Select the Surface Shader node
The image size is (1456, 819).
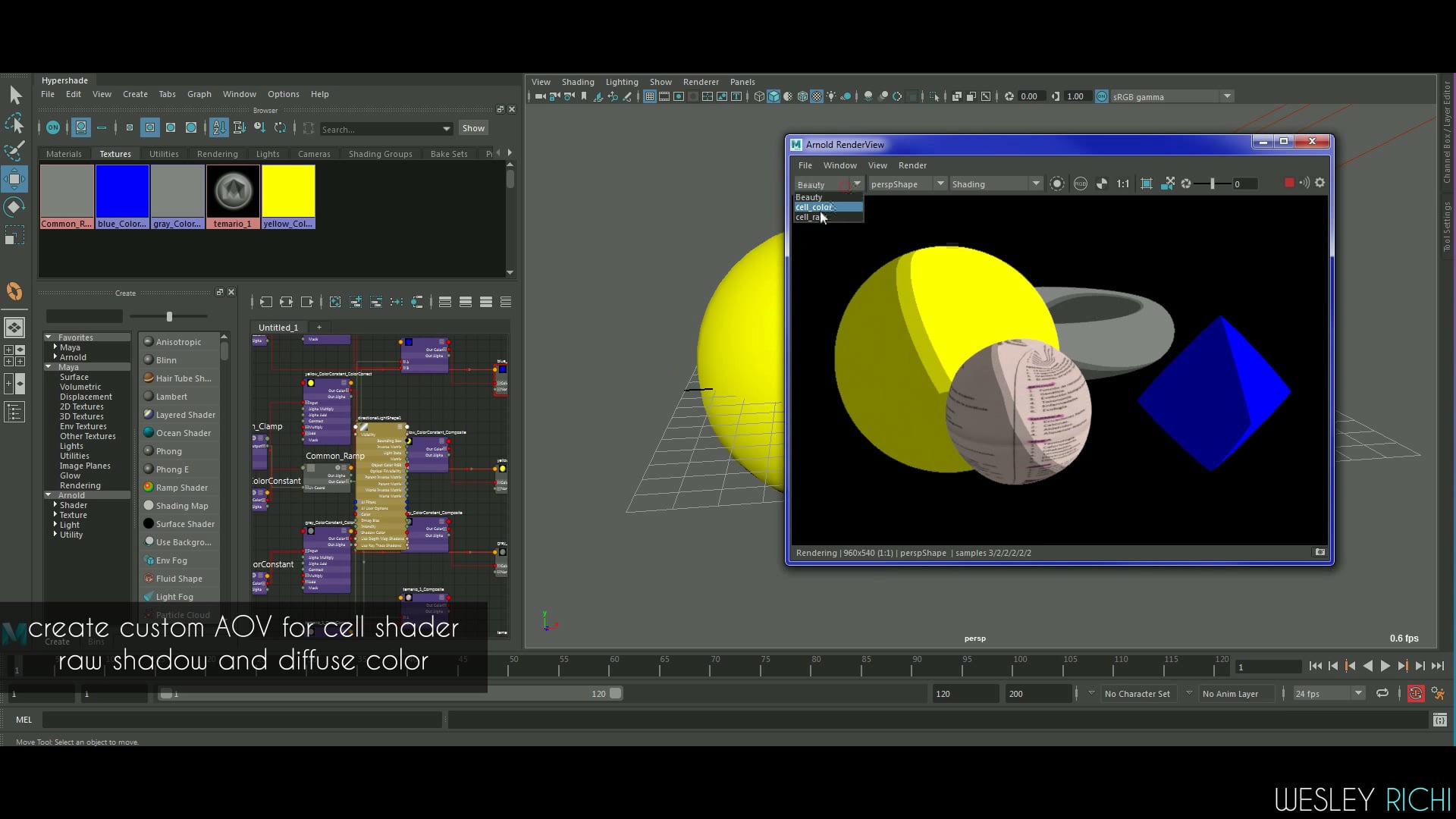[180, 523]
